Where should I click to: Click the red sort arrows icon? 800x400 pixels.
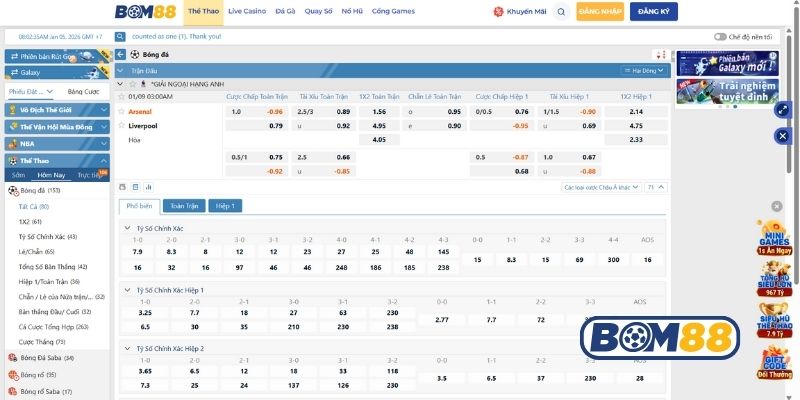[659, 54]
